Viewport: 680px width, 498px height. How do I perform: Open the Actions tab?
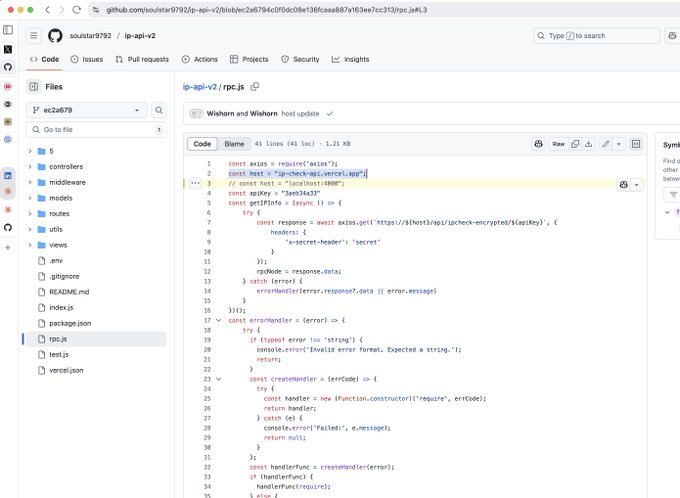199,59
